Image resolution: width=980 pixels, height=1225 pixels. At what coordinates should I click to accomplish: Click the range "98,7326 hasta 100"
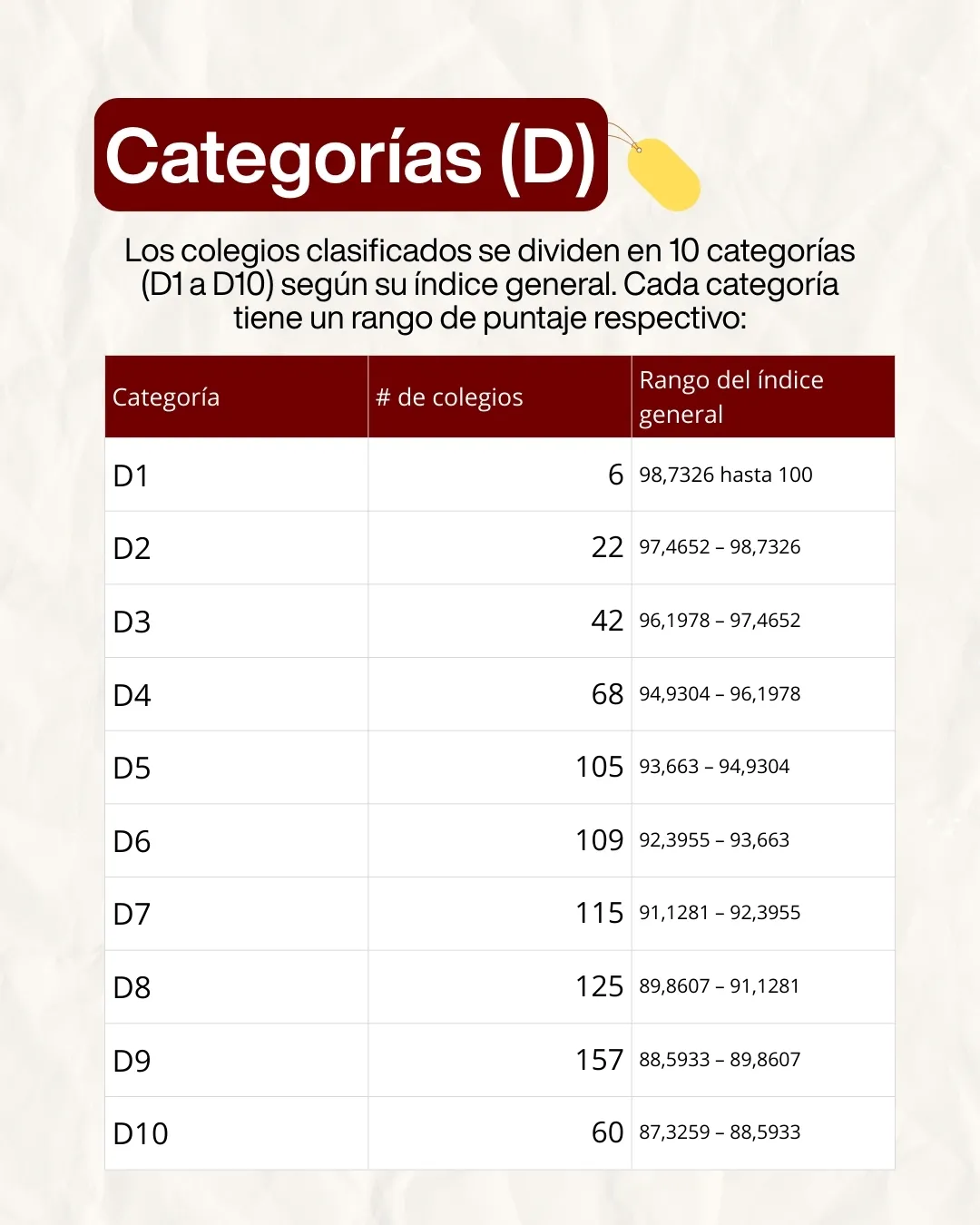725,475
